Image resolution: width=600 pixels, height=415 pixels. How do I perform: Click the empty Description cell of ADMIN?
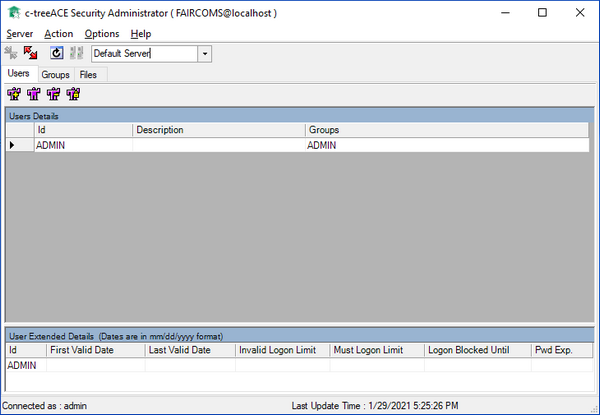click(219, 145)
